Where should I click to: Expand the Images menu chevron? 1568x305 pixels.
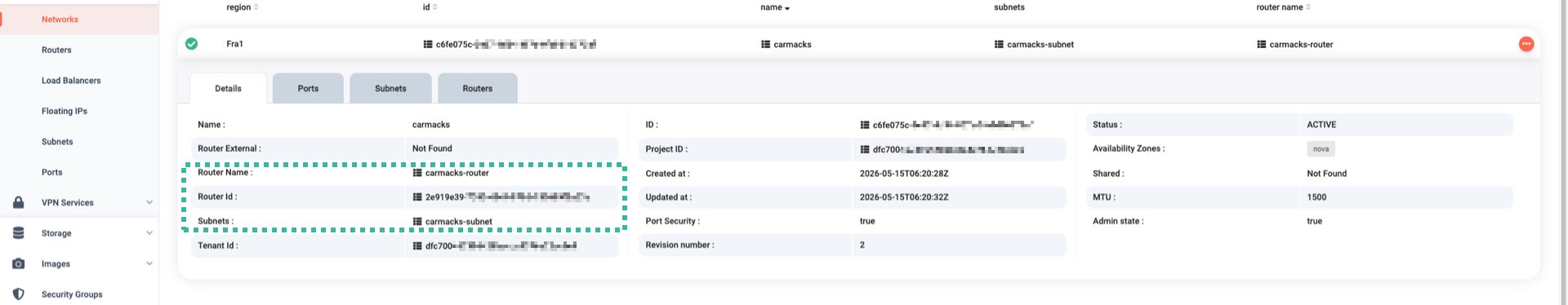point(149,263)
